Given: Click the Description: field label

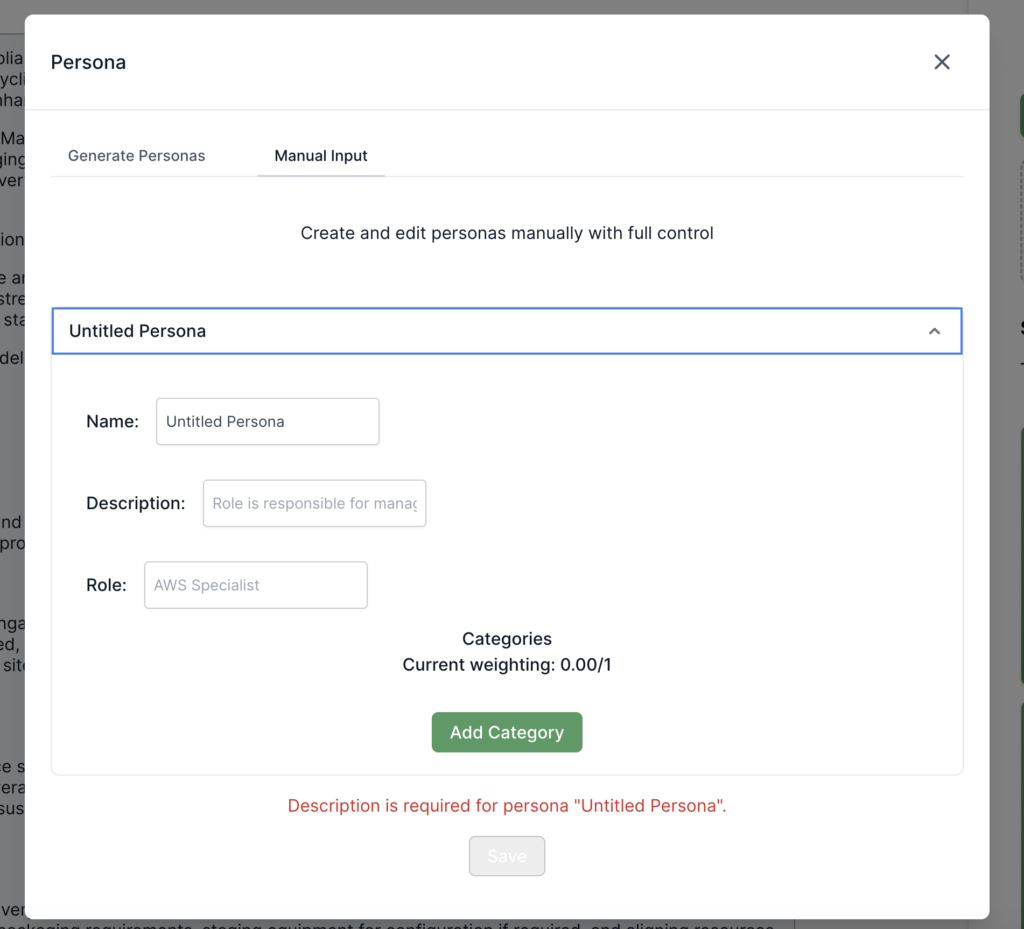Looking at the screenshot, I should pyautogui.click(x=135, y=504).
